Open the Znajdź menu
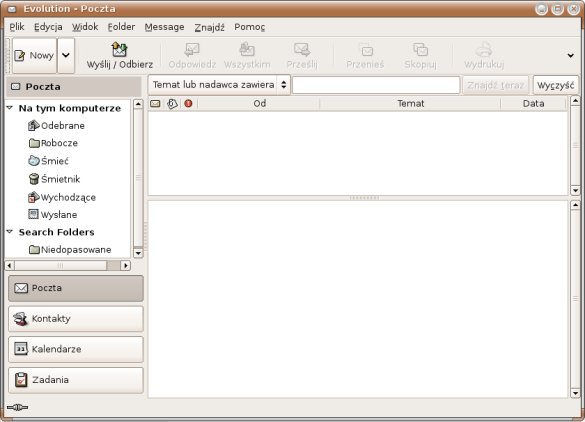The image size is (585, 422). tap(209, 27)
